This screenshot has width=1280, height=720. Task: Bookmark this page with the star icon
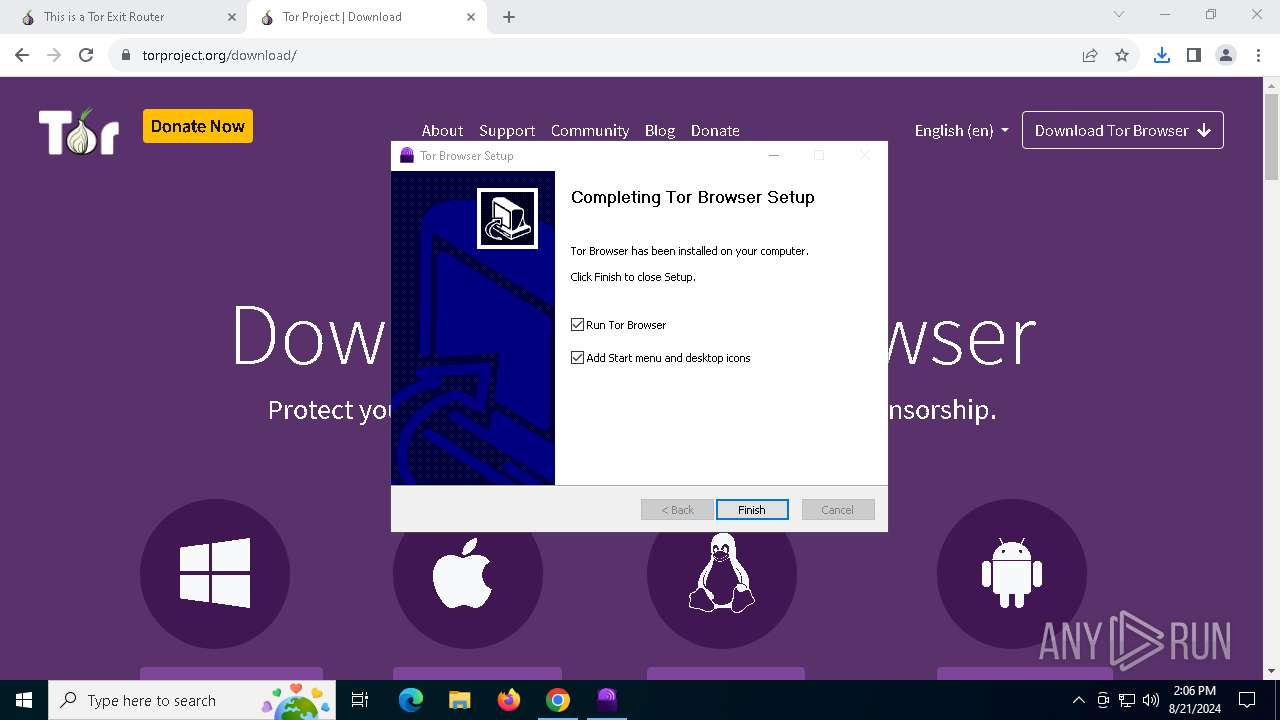(1122, 55)
